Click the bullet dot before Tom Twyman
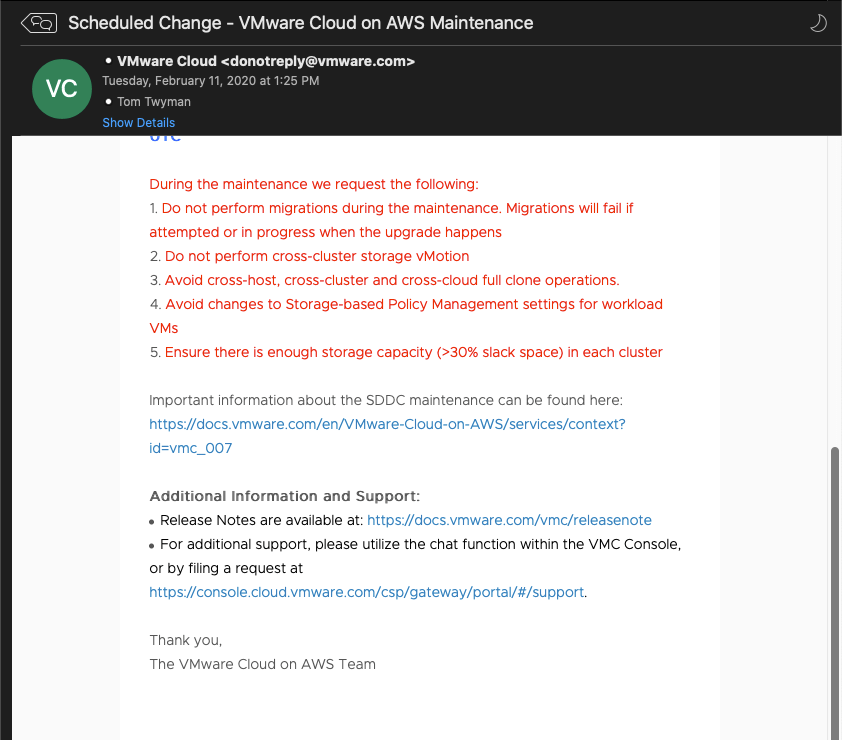The height and width of the screenshot is (740, 842). pyautogui.click(x=108, y=102)
